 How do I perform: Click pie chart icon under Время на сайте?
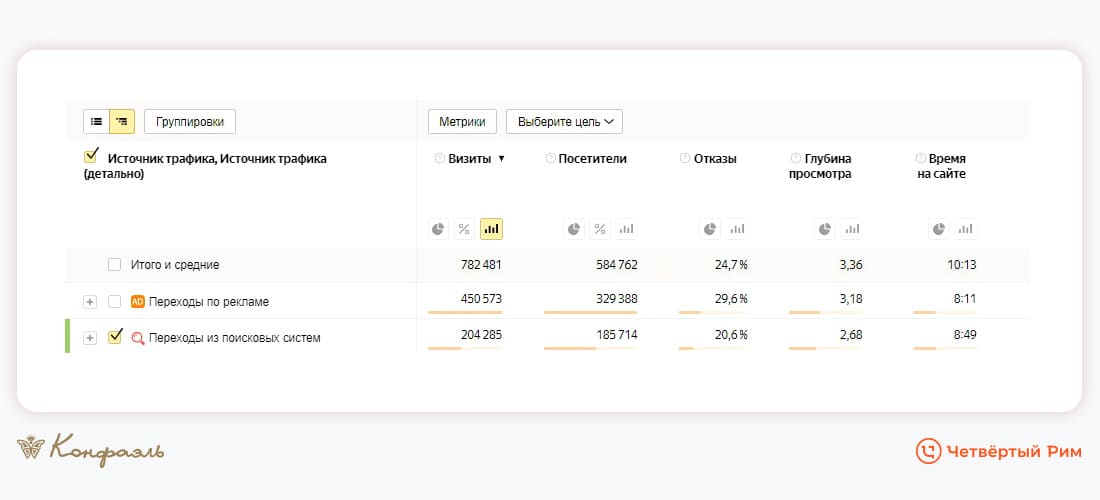click(939, 229)
